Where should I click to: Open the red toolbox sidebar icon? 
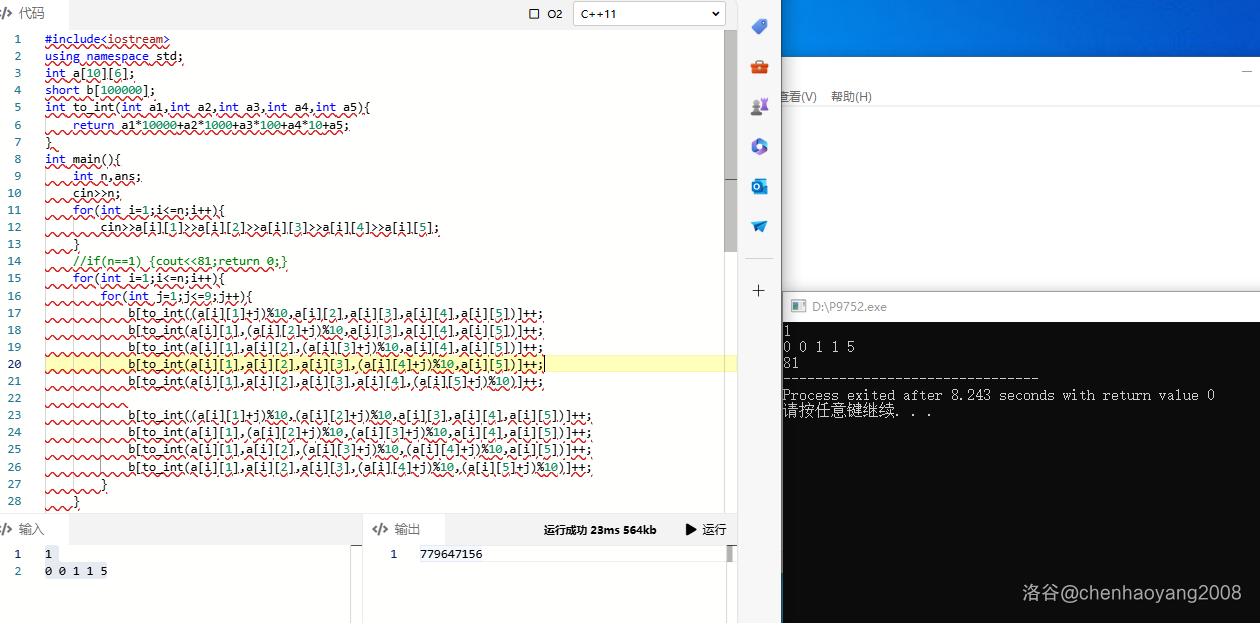tap(759, 67)
